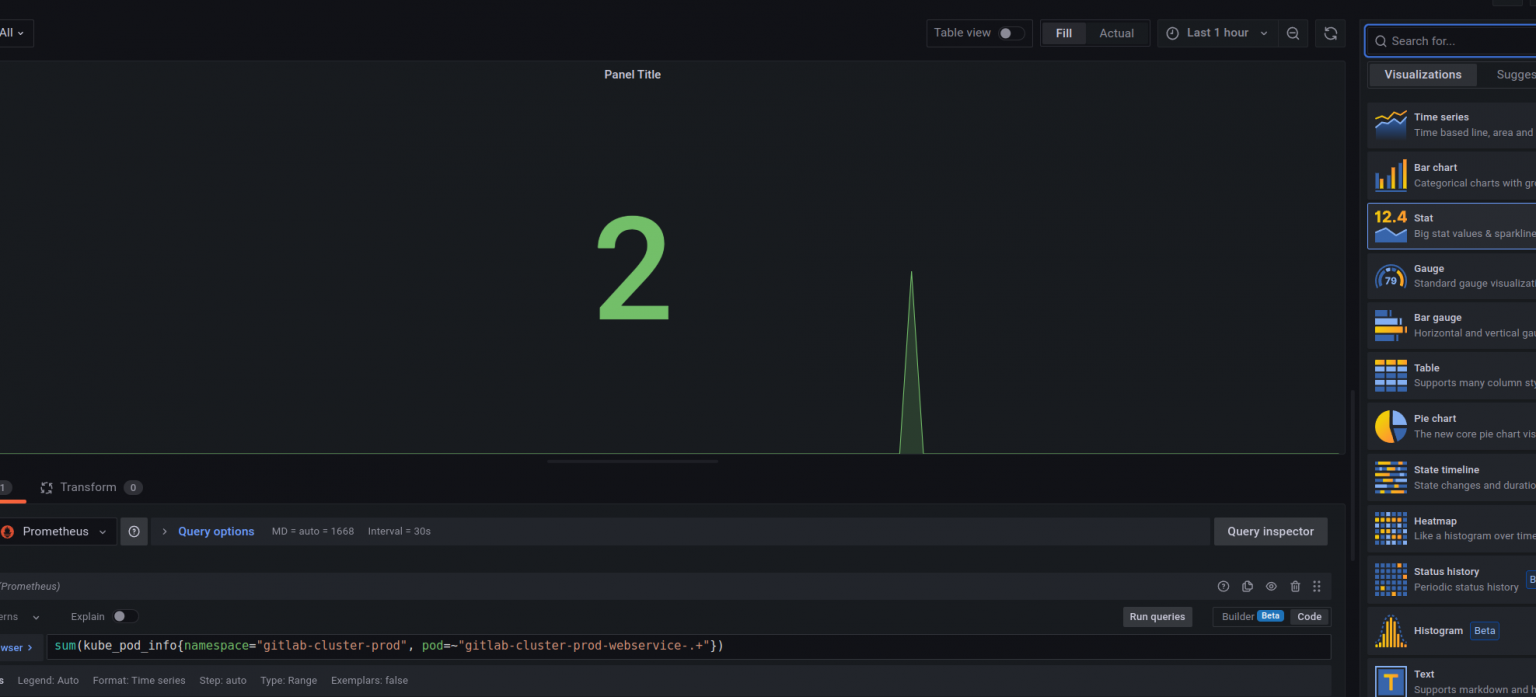
Task: Open the Last 1 hour time picker
Action: 1217,33
